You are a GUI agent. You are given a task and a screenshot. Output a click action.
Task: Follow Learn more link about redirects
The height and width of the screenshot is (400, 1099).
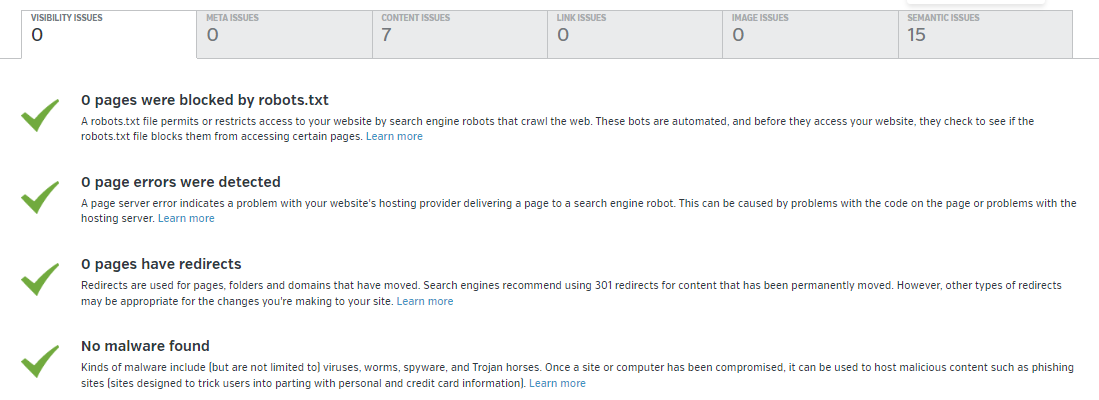tap(425, 301)
